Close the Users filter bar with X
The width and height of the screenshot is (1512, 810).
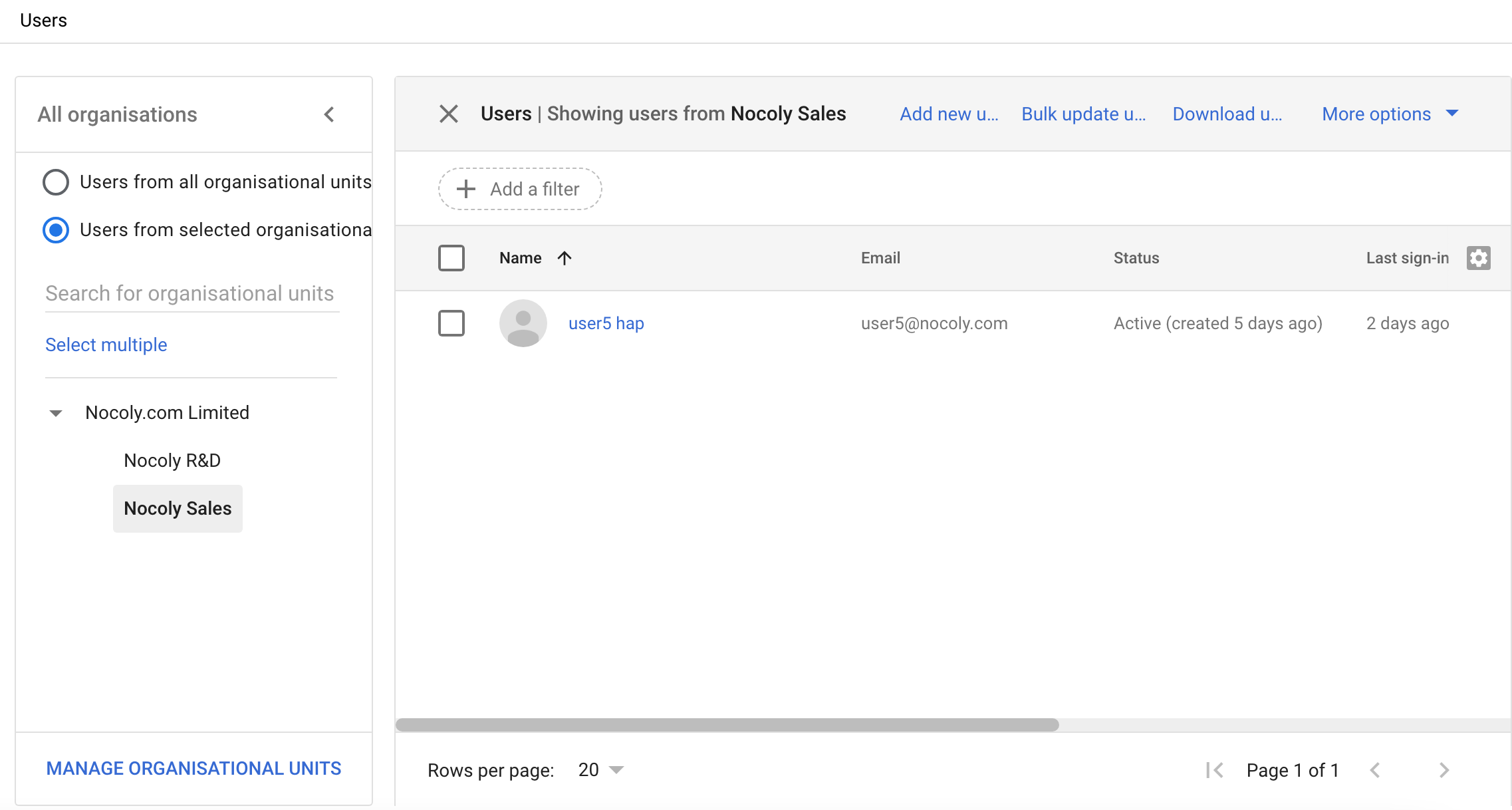pyautogui.click(x=449, y=114)
